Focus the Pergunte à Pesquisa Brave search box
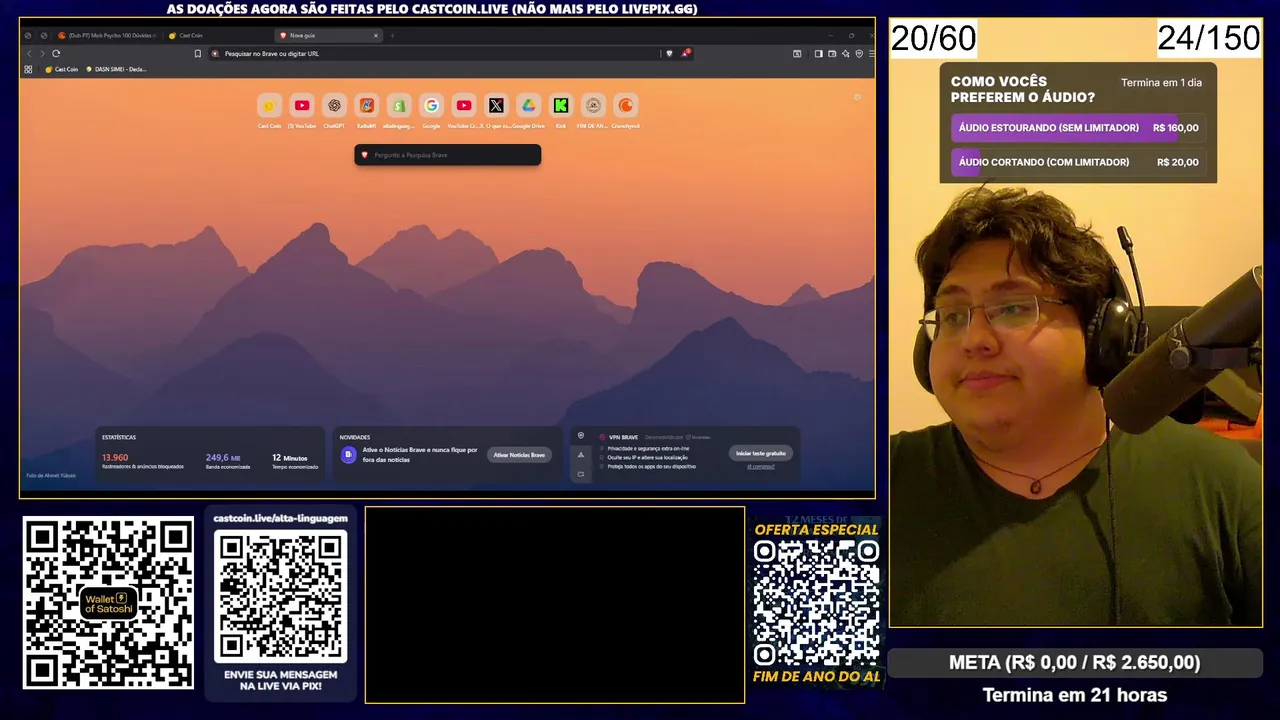This screenshot has width=1280, height=720. tap(447, 155)
